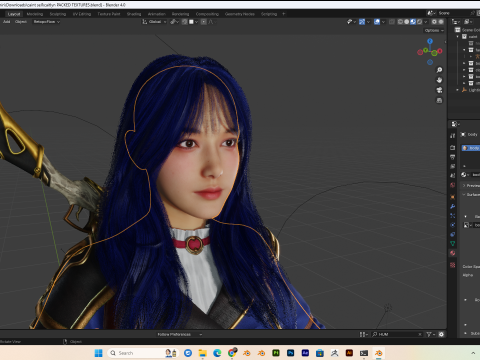Open the Scene properties tab
This screenshot has width=480, height=360.
[x=453, y=175]
